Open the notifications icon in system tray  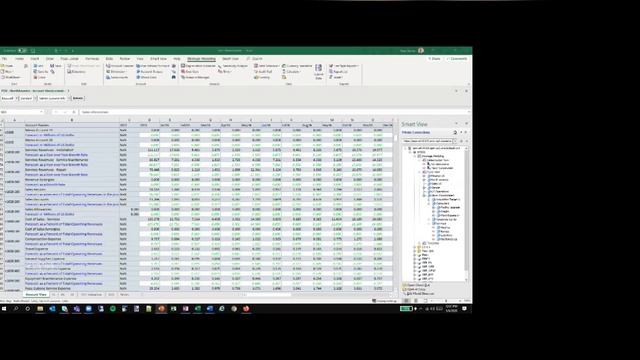click(x=464, y=309)
